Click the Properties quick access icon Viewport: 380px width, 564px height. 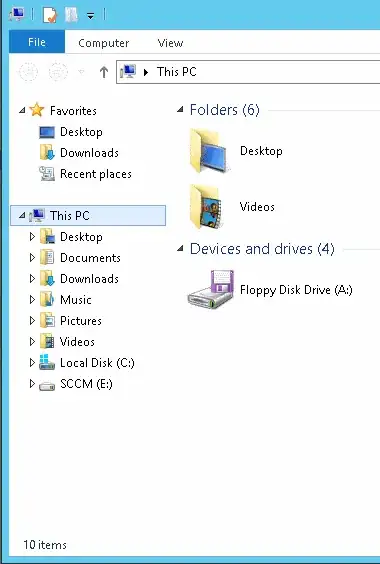pos(50,15)
